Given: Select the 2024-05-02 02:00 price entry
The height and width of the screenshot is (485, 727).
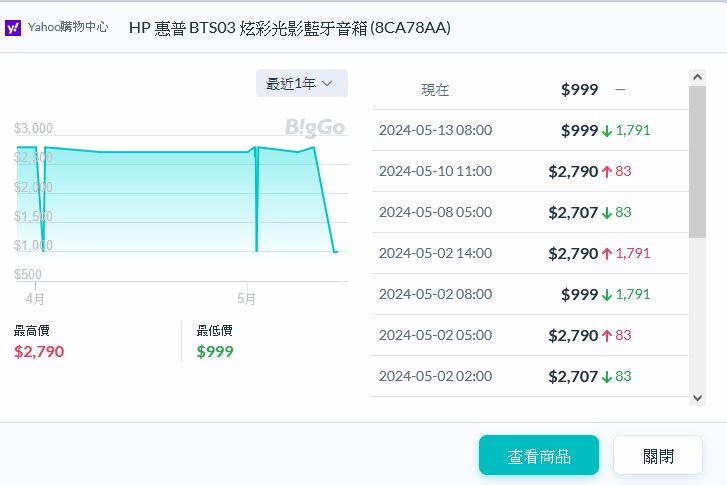Looking at the screenshot, I should coord(530,376).
